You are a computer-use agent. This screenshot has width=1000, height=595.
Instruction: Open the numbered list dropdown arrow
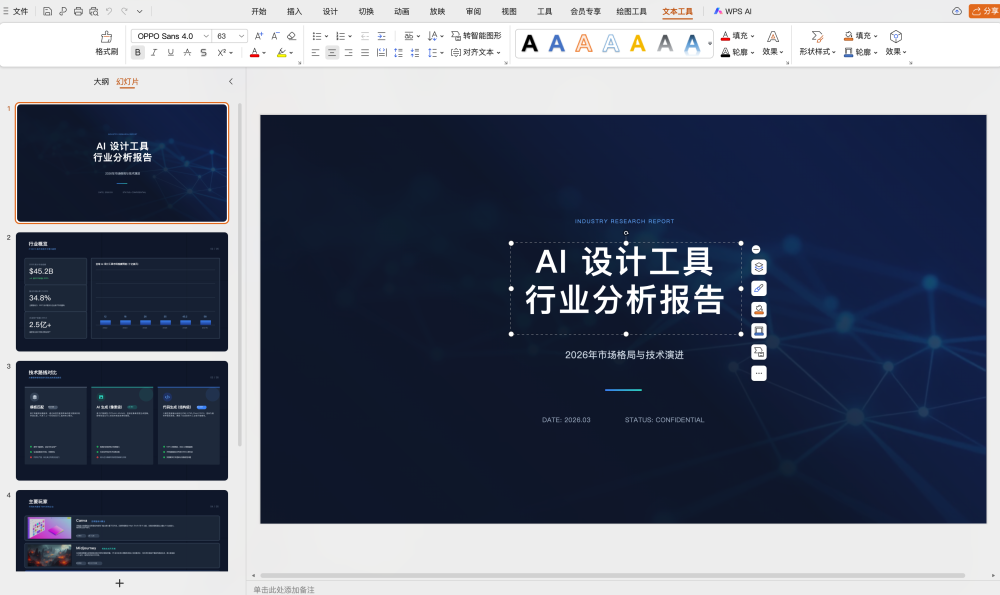click(x=350, y=36)
